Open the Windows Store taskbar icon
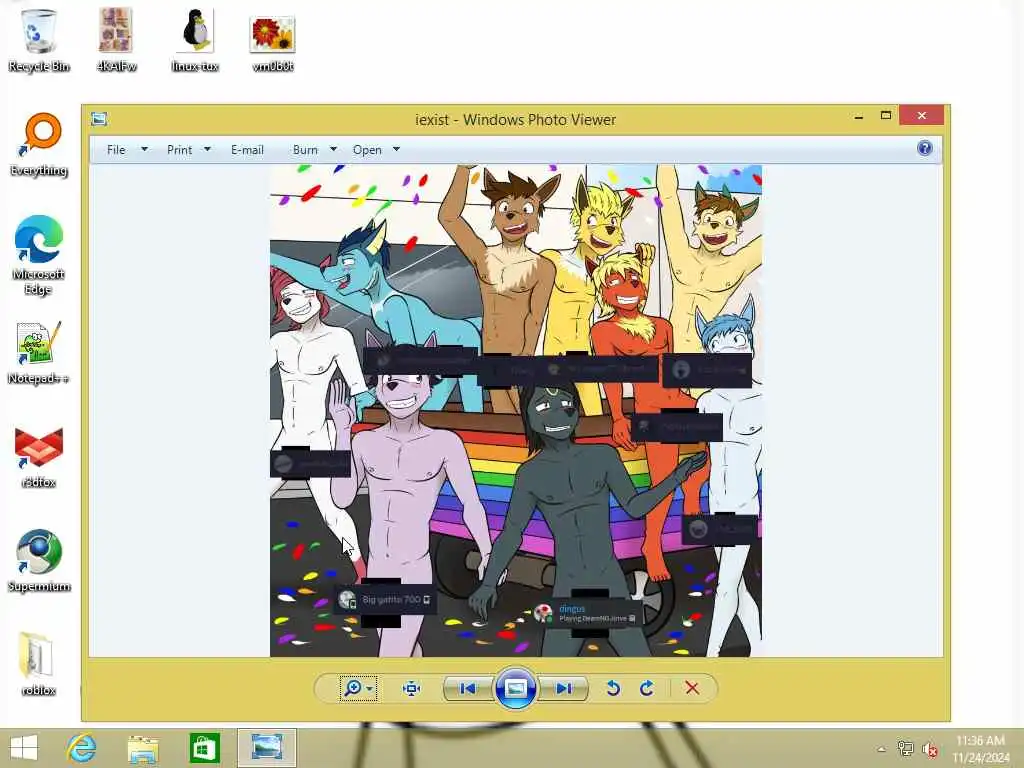 tap(204, 748)
